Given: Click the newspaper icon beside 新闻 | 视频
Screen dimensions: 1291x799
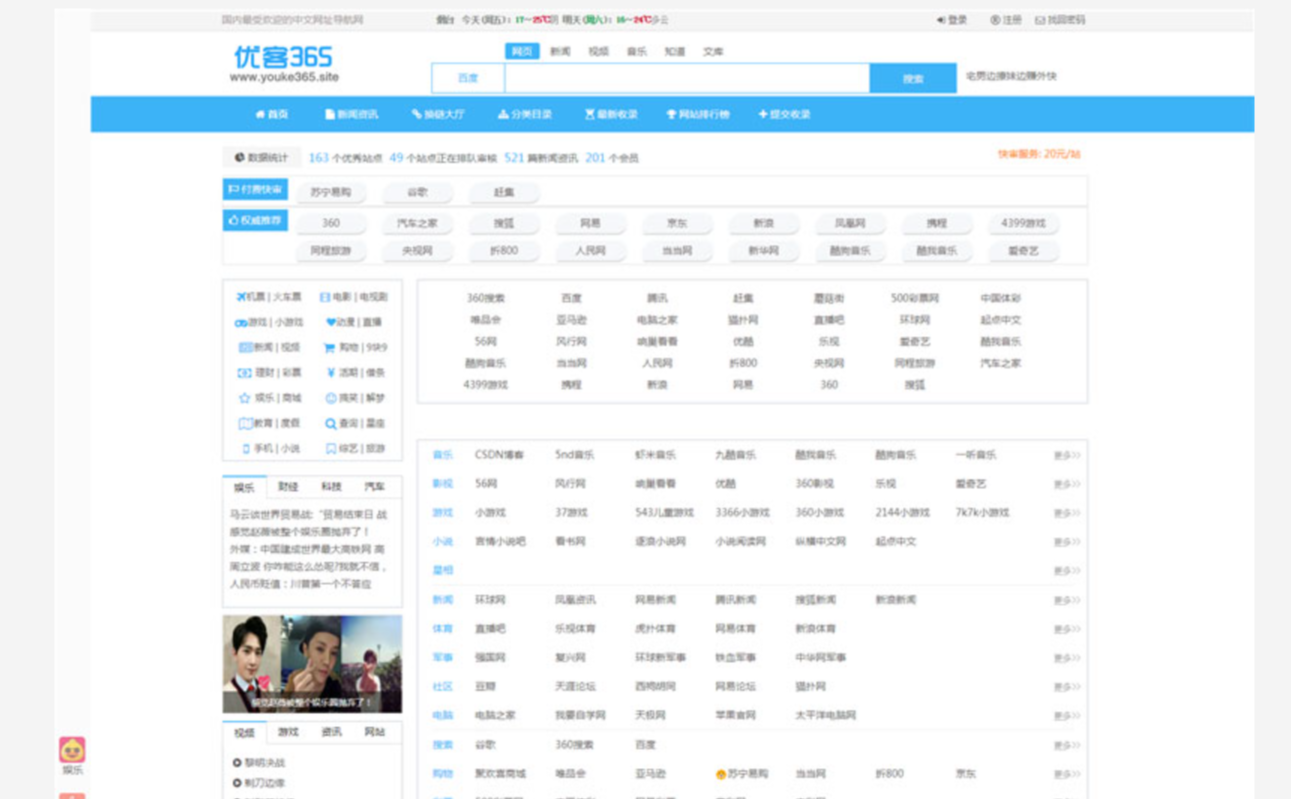Looking at the screenshot, I should 245,348.
